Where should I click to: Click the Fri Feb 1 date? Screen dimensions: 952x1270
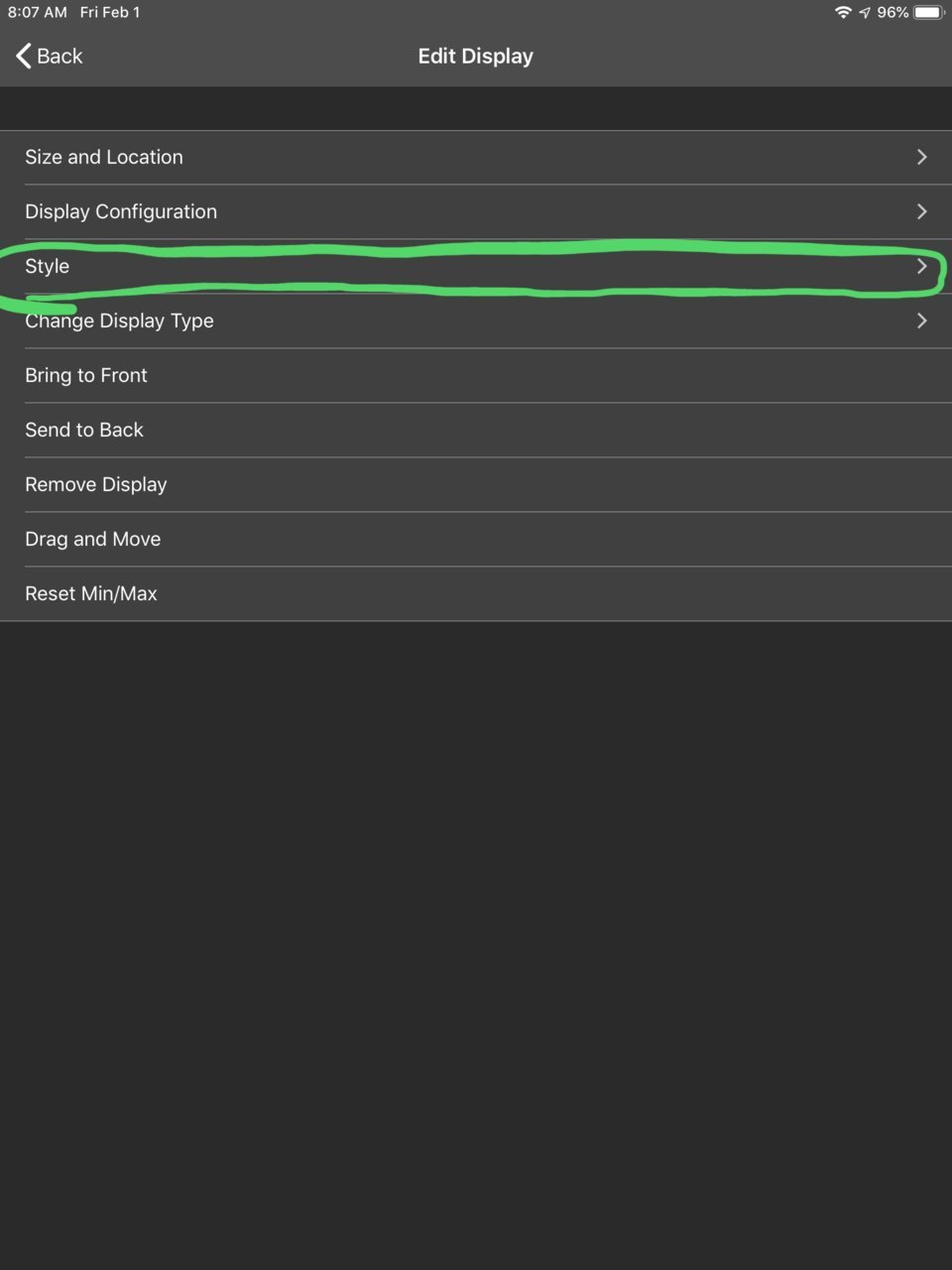click(x=110, y=12)
